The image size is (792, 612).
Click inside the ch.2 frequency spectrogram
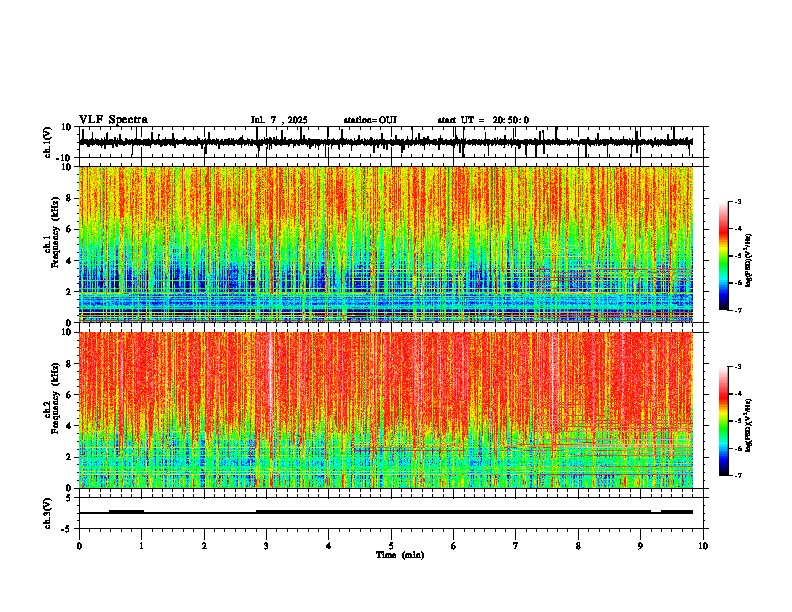click(x=386, y=410)
